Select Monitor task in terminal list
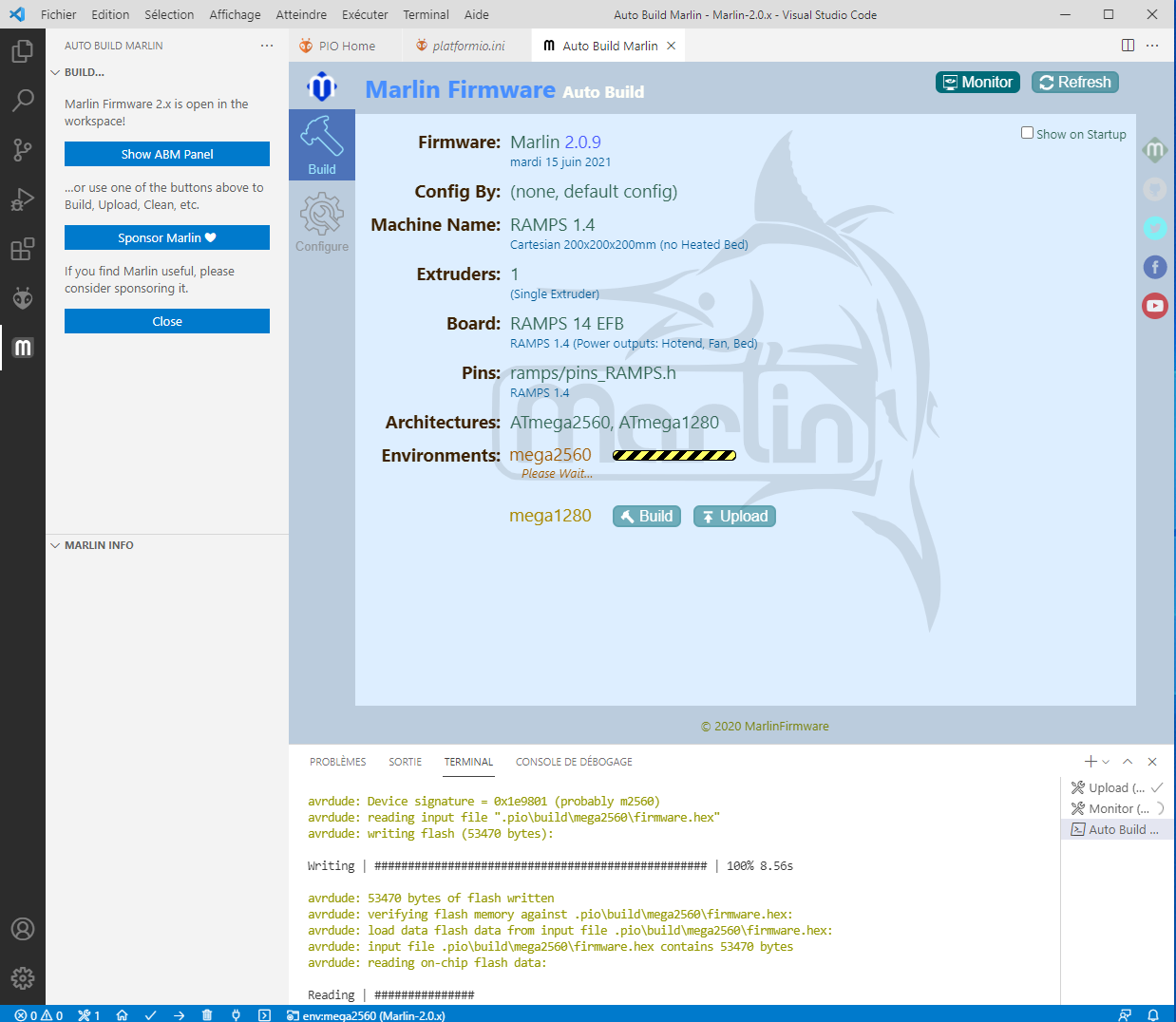This screenshot has height=1022, width=1176. tap(1117, 808)
